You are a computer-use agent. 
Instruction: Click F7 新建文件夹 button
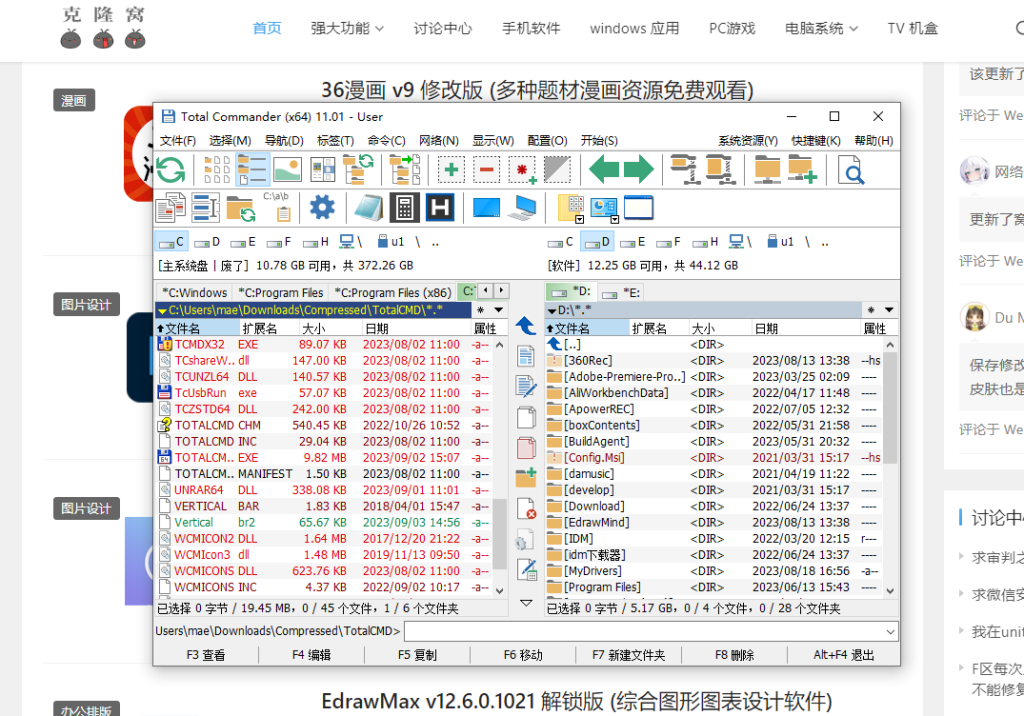pos(628,655)
